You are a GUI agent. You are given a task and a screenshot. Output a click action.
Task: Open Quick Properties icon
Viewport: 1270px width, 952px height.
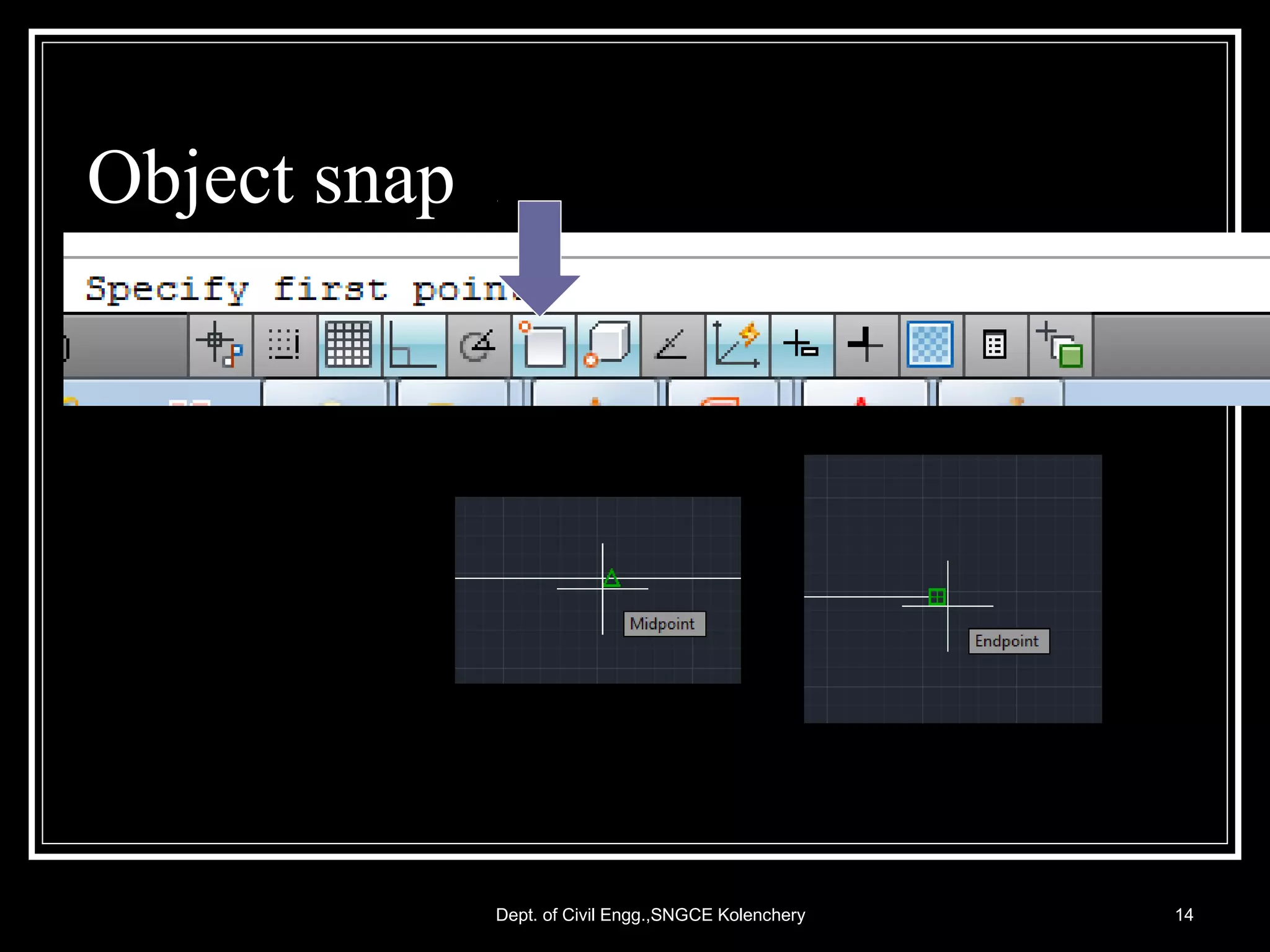(x=995, y=345)
